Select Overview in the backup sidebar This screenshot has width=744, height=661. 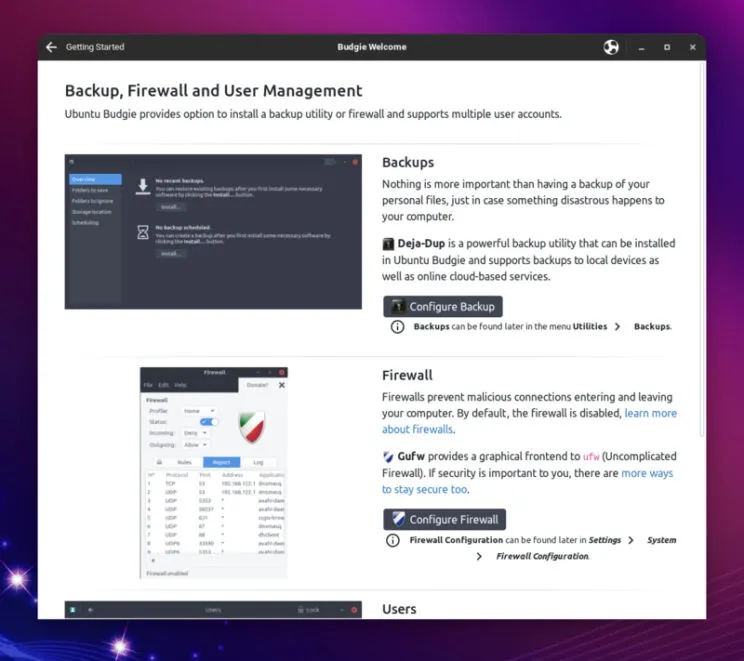94,180
